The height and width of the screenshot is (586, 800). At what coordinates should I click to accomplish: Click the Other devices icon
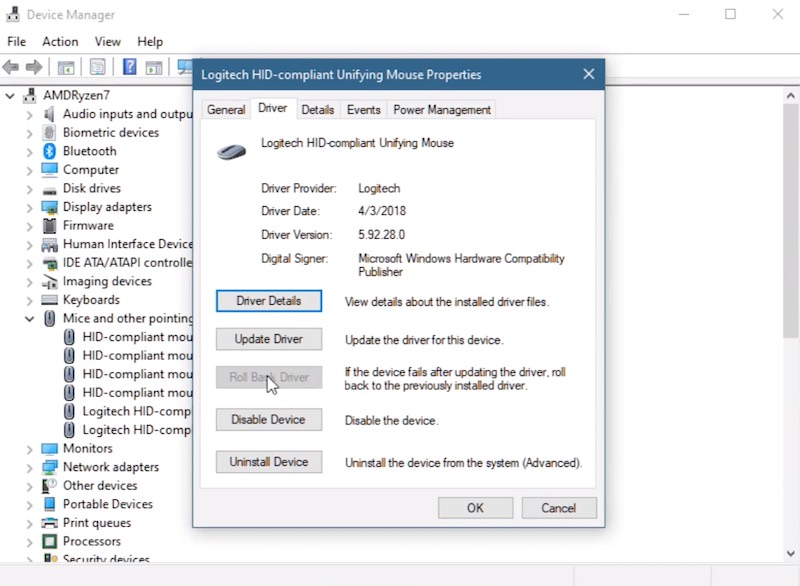click(x=49, y=486)
